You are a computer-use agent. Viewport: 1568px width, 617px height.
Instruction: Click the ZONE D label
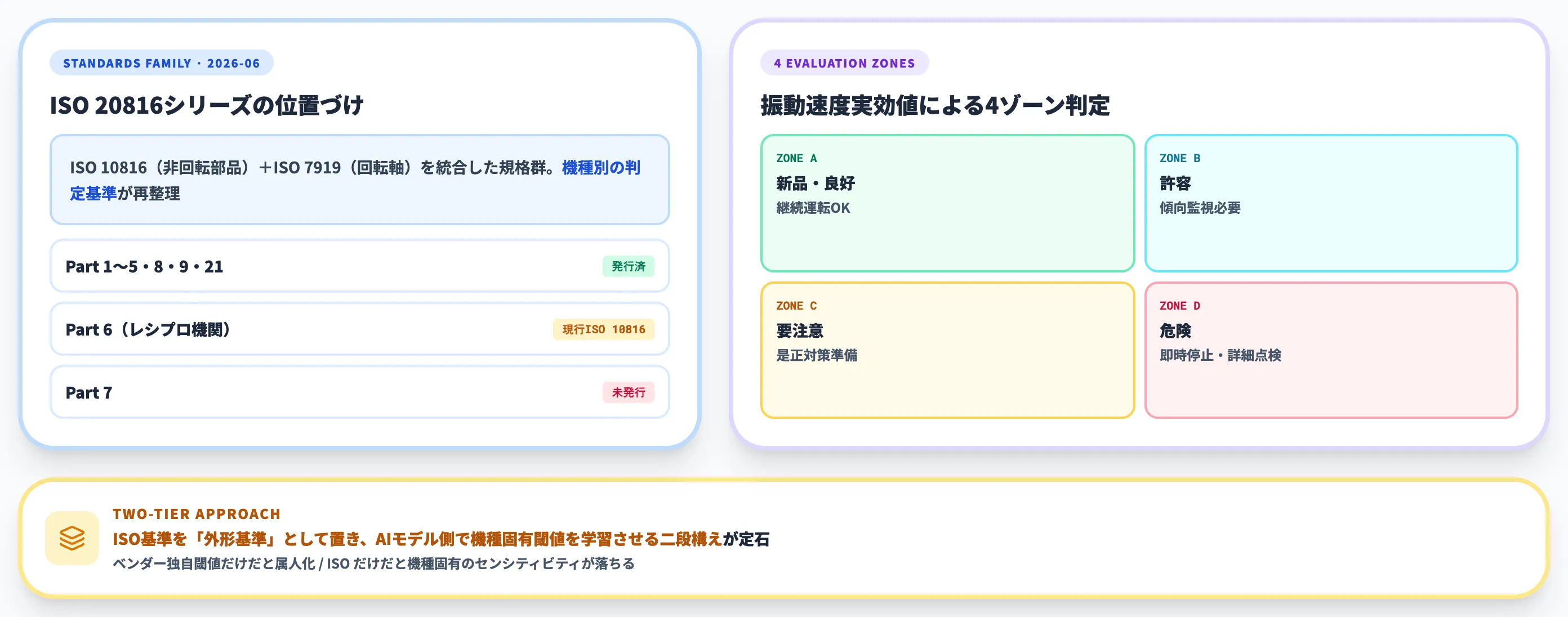(1179, 306)
